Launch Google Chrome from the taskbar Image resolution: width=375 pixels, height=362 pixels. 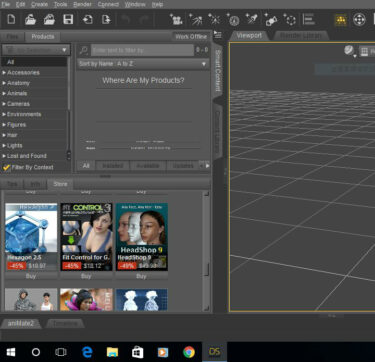[189, 352]
